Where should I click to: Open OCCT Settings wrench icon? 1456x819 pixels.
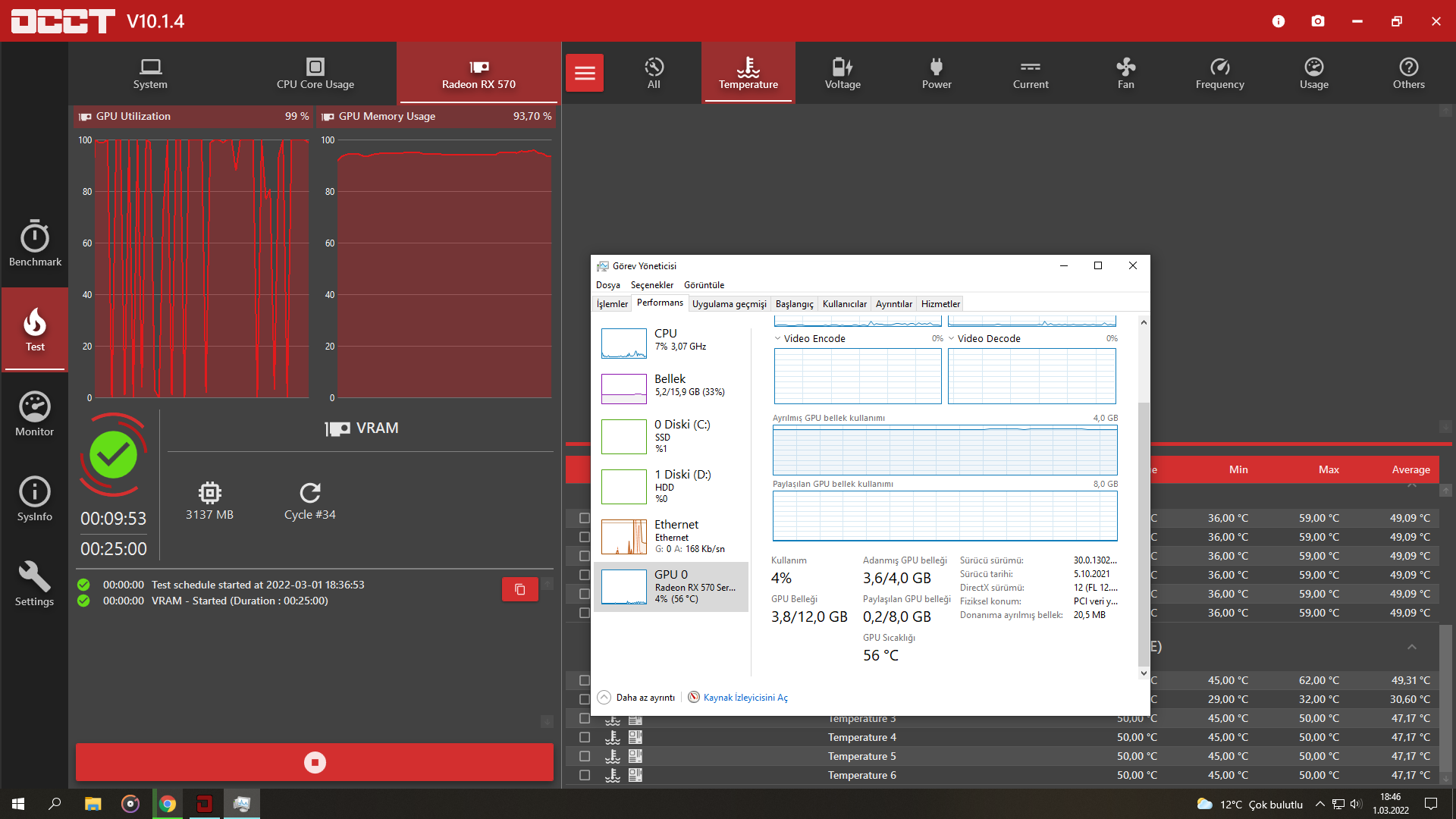pos(35,584)
